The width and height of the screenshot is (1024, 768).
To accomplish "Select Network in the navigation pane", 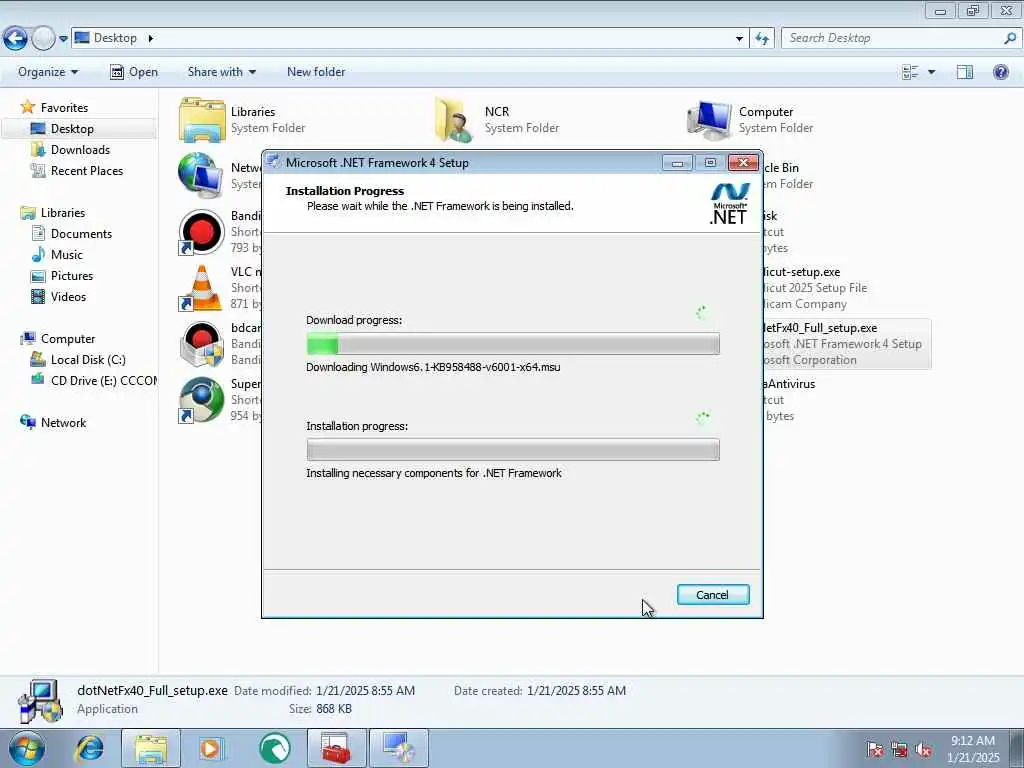I will coord(63,423).
